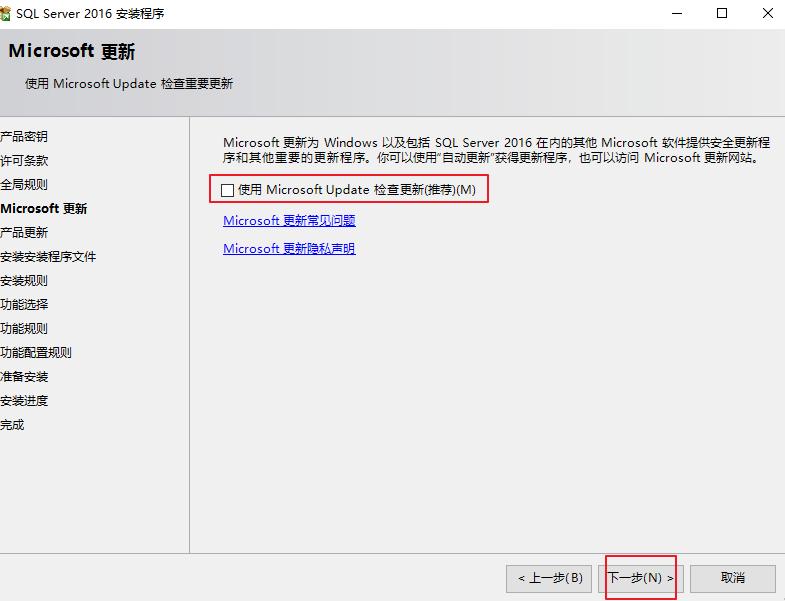Close the SQL Server 2016 setup window
The height and width of the screenshot is (601, 785).
pos(767,14)
